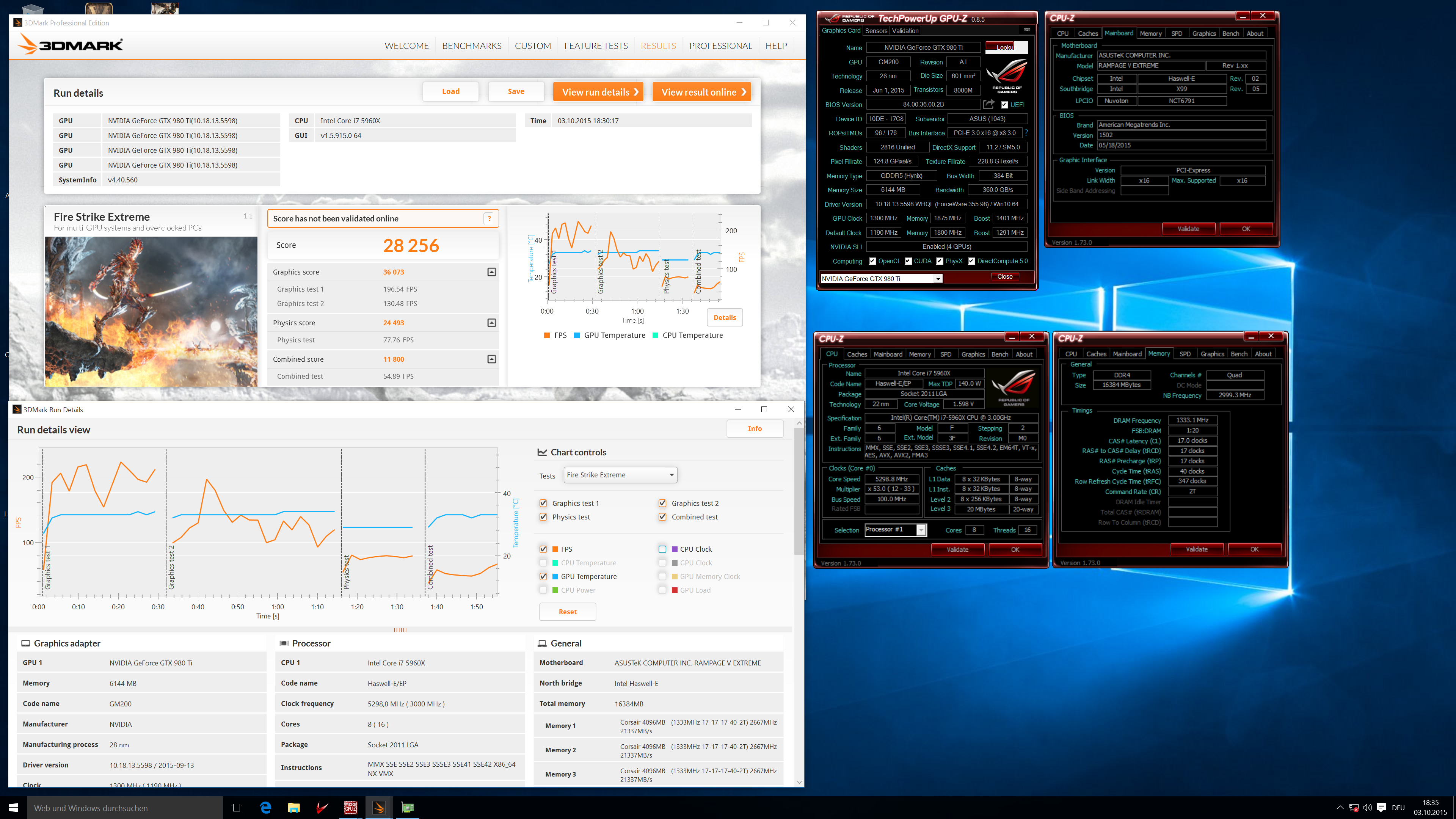
Task: Click Validate in CPU-Z Mainboard window
Action: point(1189,229)
